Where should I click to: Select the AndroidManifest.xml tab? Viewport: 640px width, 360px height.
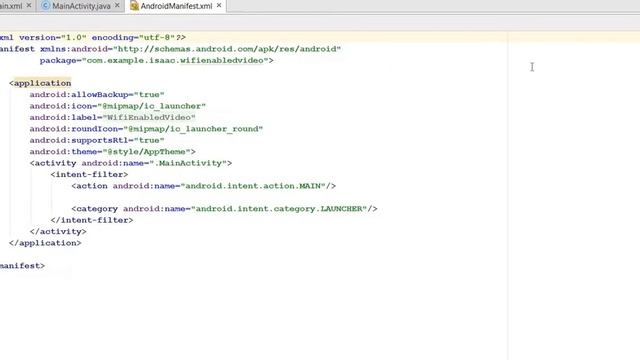click(x=176, y=6)
